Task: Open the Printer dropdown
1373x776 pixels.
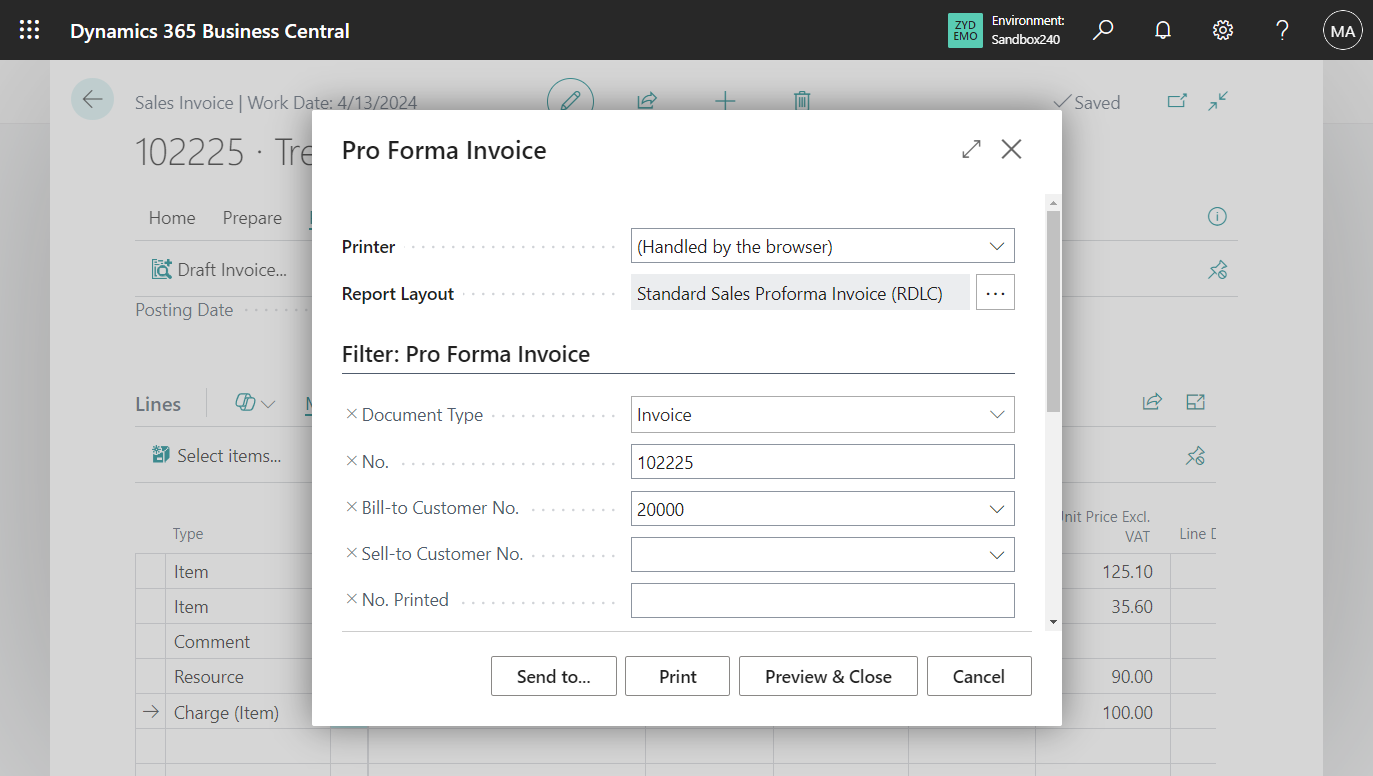Action: (x=997, y=245)
